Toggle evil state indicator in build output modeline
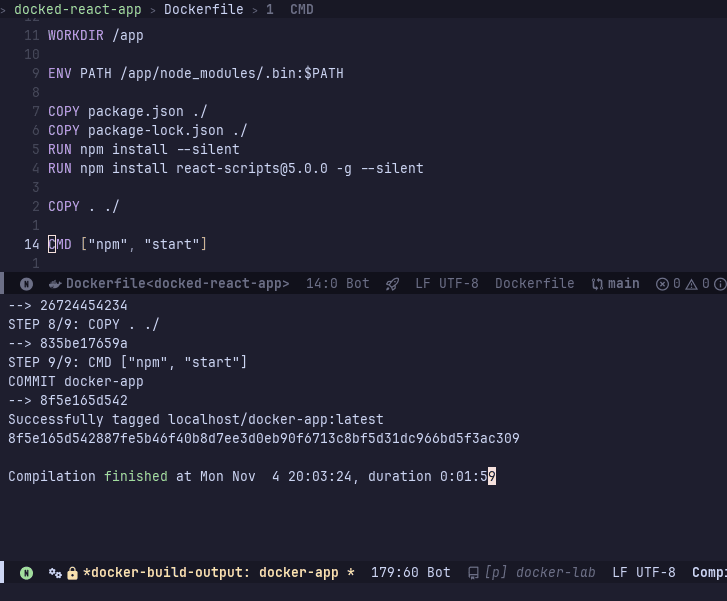Image resolution: width=727 pixels, height=601 pixels. coord(26,573)
